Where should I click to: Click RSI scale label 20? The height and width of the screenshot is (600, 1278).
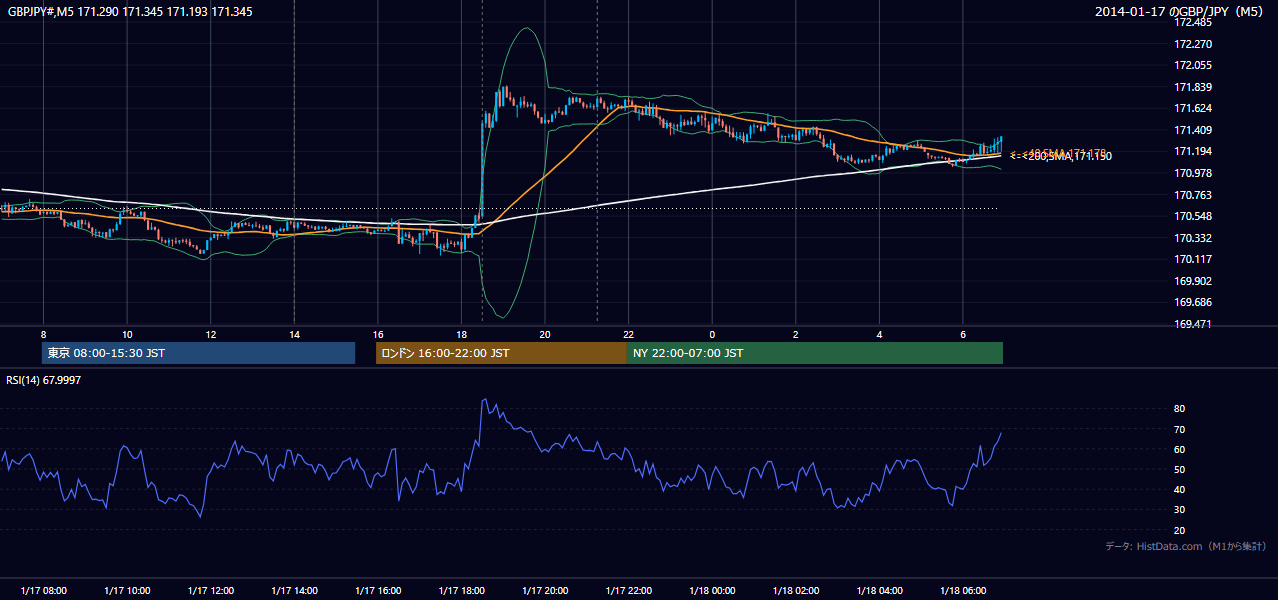[1179, 530]
